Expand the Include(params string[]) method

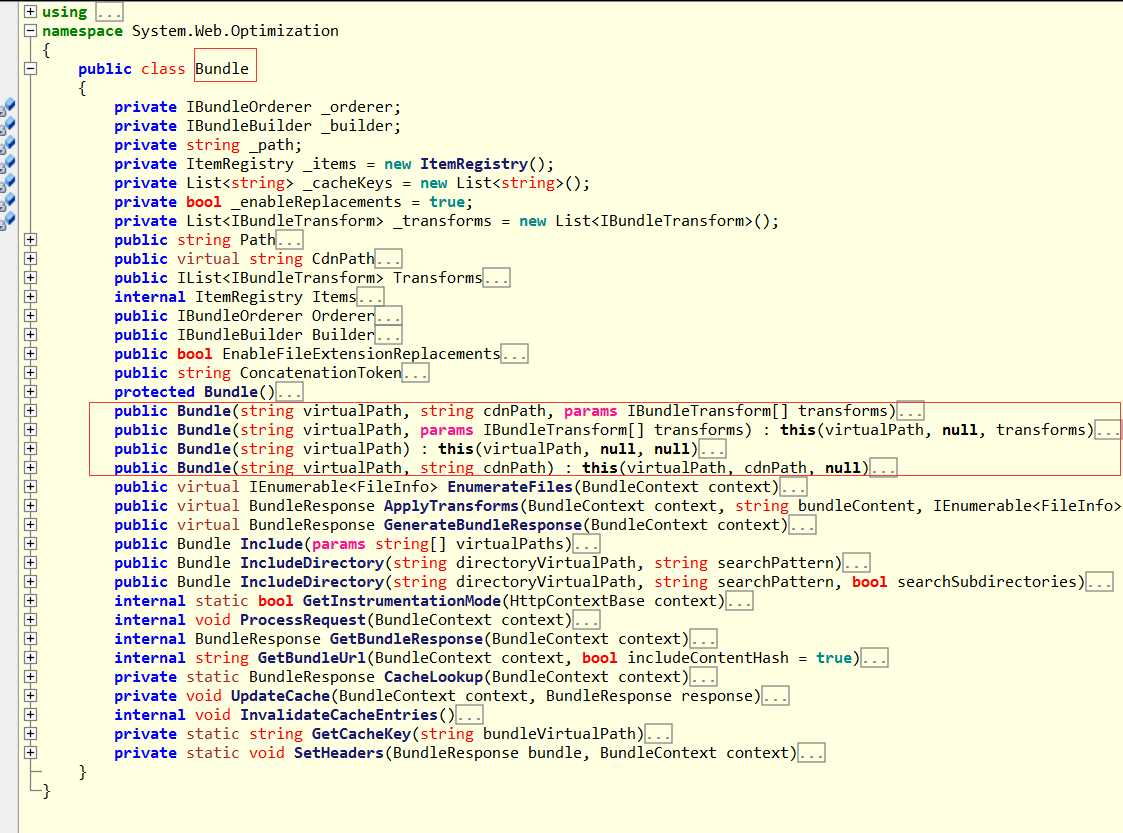point(30,544)
